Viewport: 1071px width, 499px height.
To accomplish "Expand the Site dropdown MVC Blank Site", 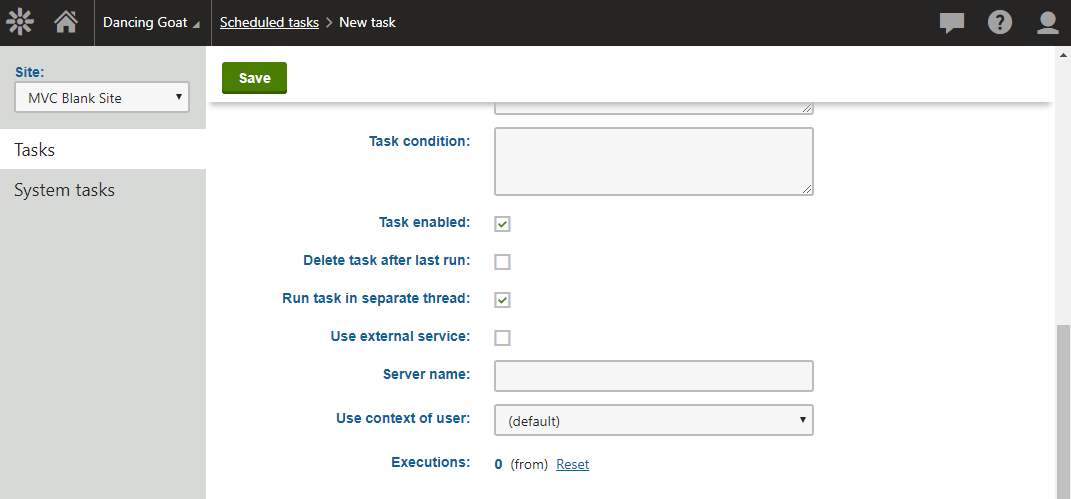I will coord(102,98).
